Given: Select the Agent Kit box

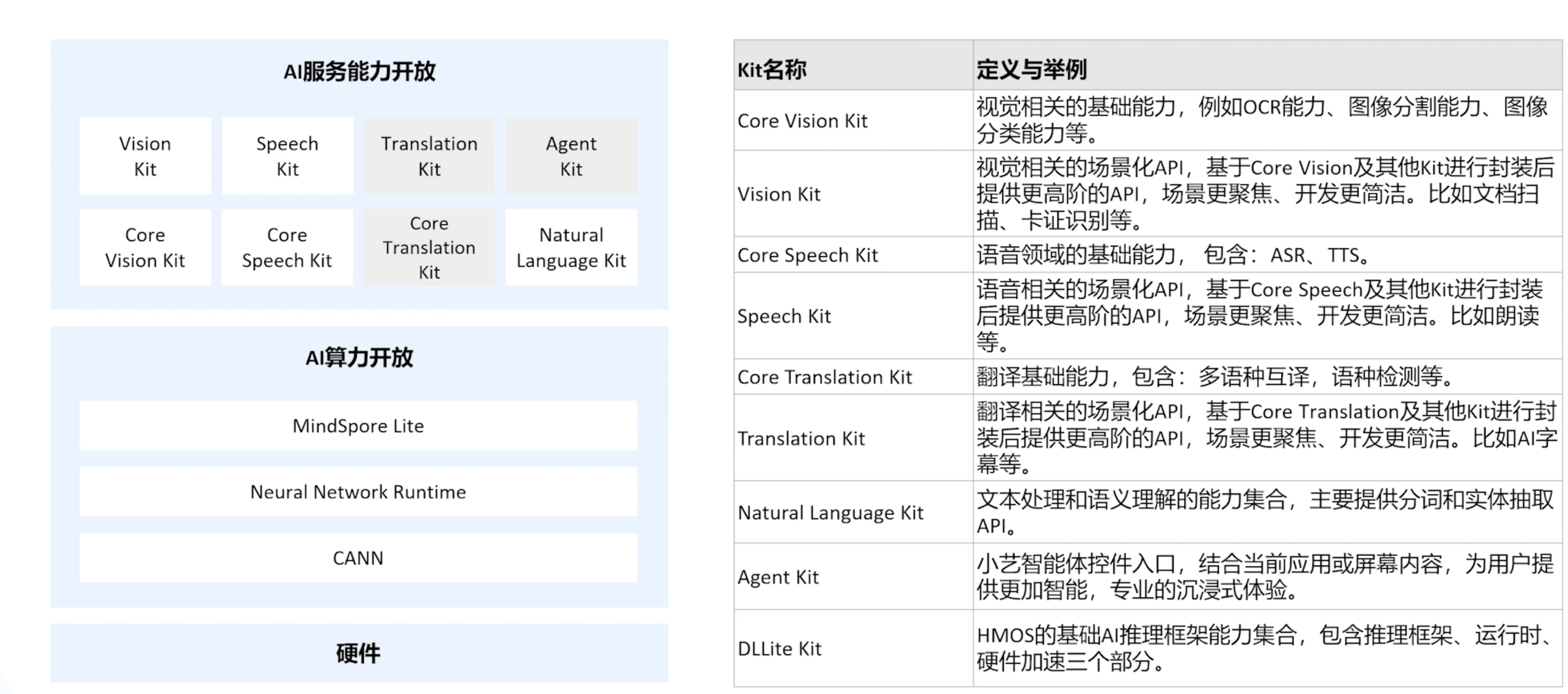Looking at the screenshot, I should (x=571, y=156).
